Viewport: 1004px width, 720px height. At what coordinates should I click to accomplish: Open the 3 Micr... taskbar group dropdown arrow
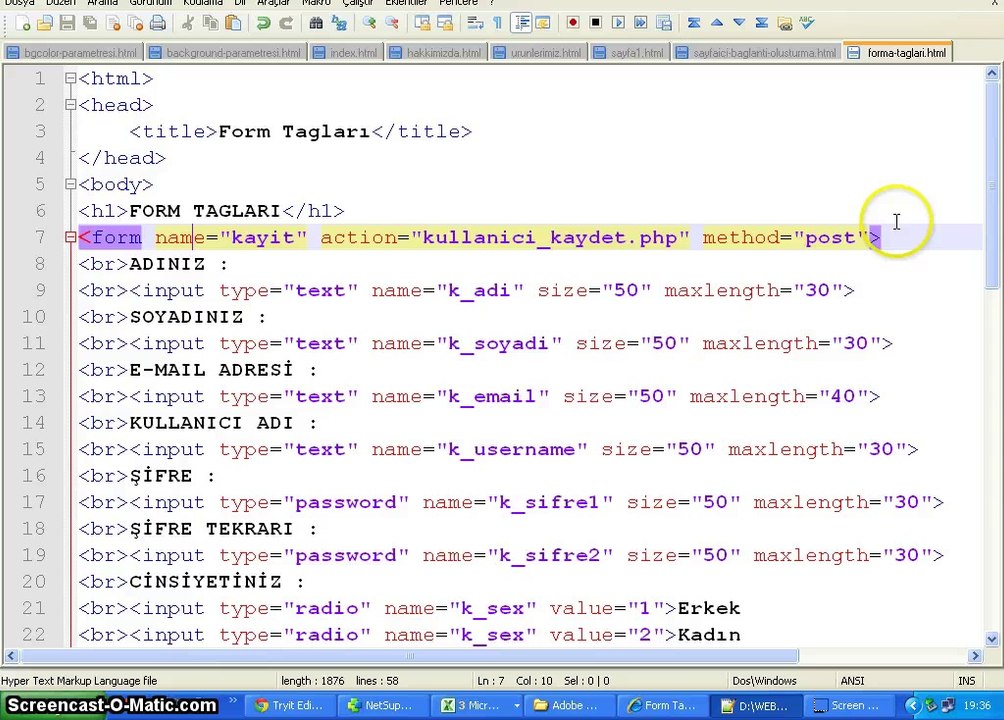point(516,705)
